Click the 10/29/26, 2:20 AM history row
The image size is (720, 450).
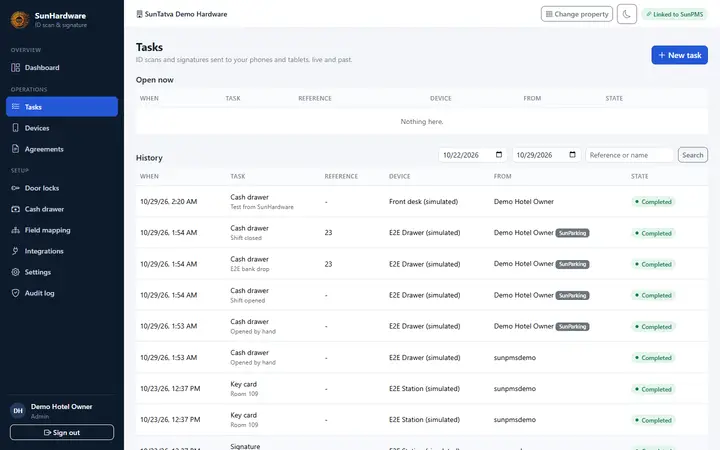pos(422,202)
